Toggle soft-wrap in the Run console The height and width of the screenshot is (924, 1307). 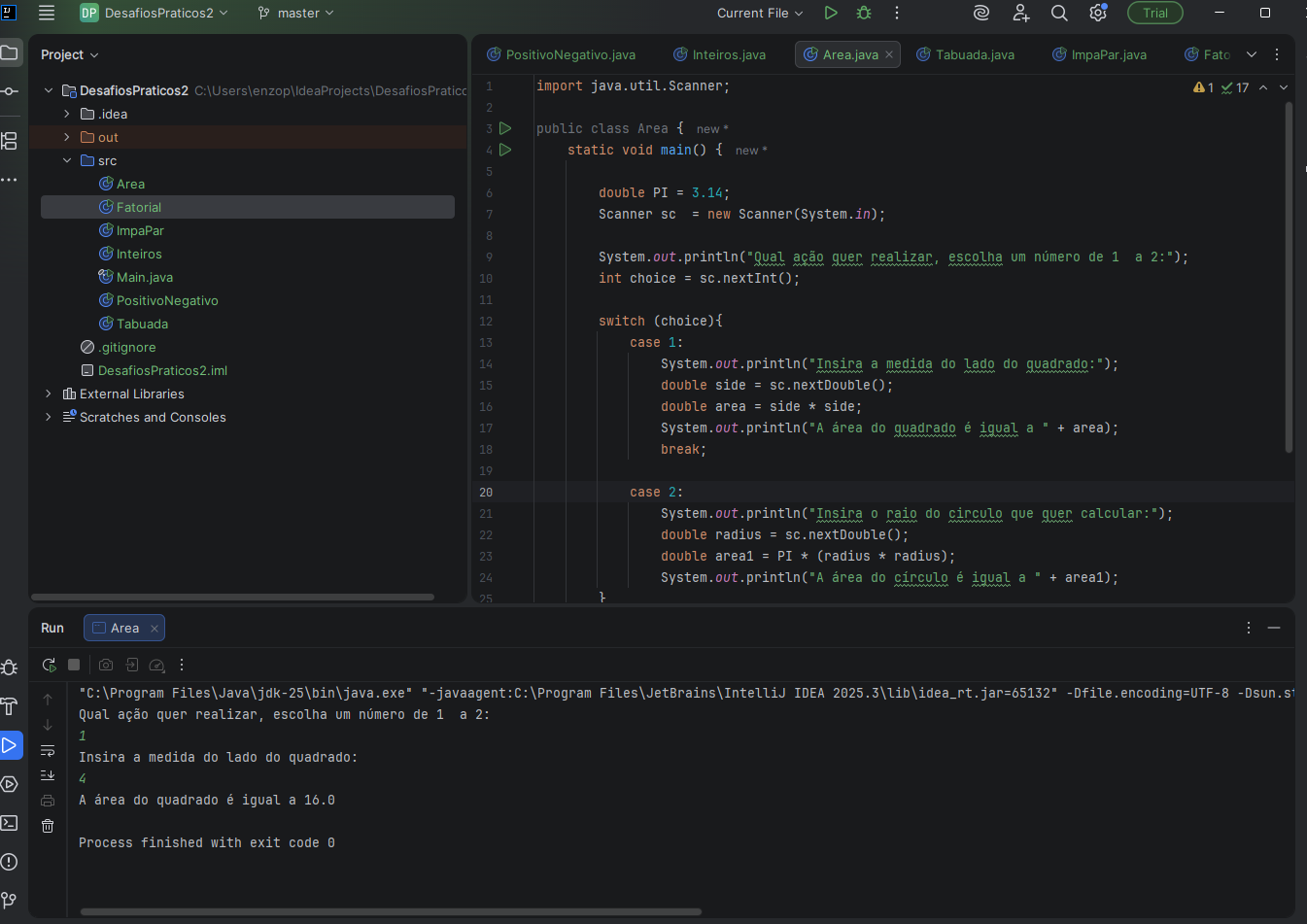pos(48,750)
